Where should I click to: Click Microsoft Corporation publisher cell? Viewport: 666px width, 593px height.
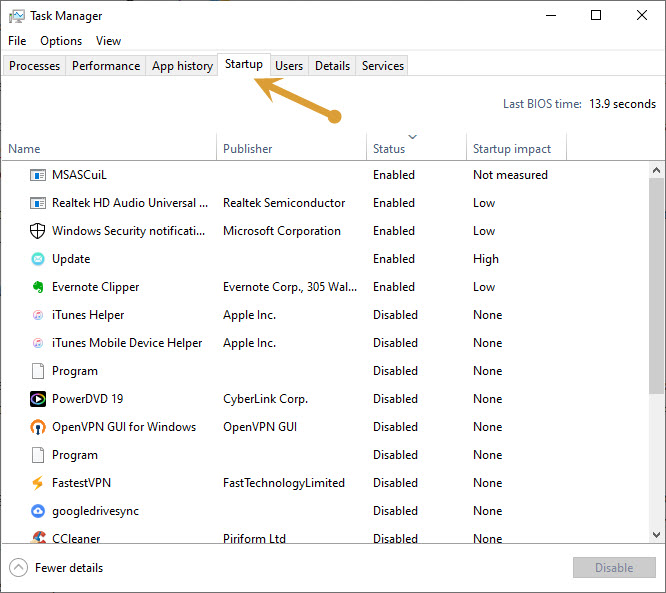pyautogui.click(x=282, y=231)
